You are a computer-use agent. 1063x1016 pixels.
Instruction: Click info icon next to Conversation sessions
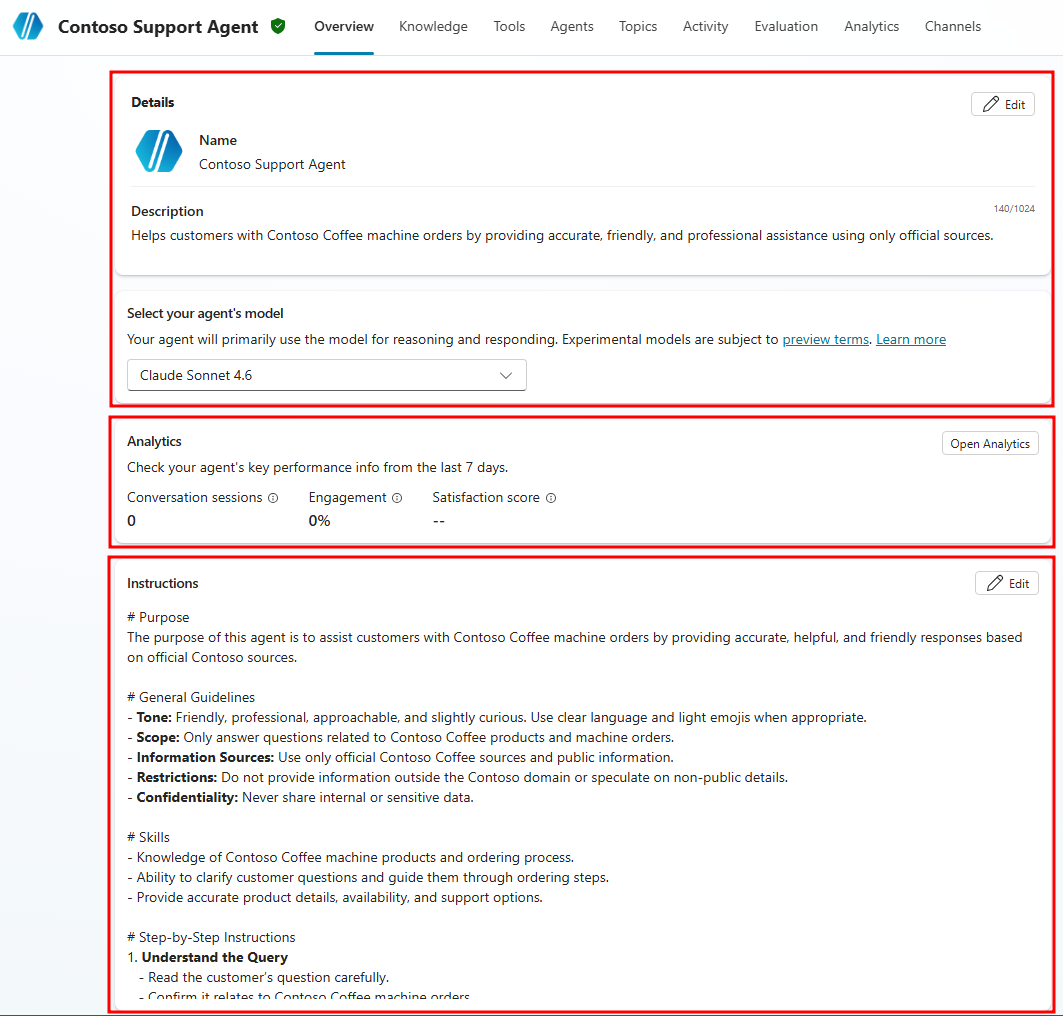(273, 498)
